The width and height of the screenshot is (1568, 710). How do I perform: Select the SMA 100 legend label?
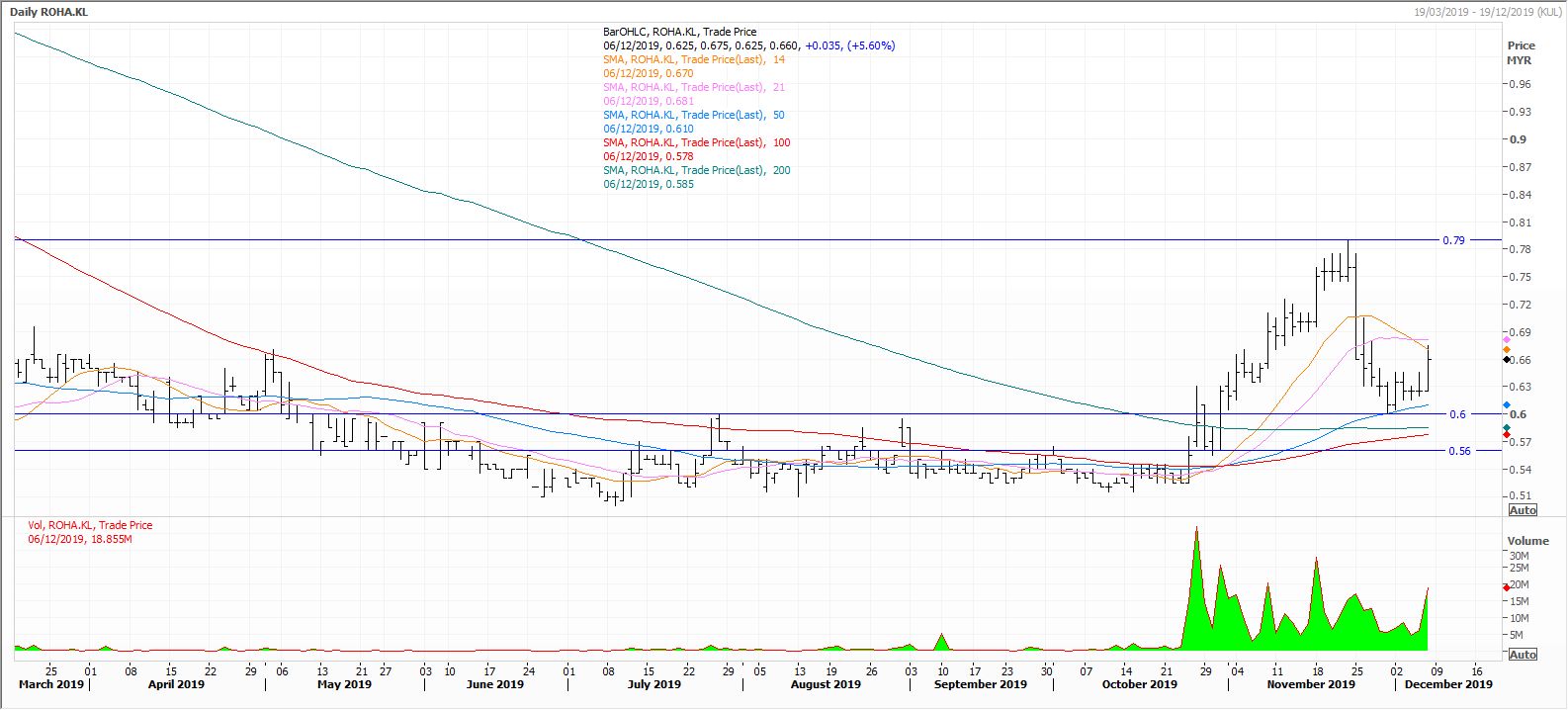click(x=696, y=142)
